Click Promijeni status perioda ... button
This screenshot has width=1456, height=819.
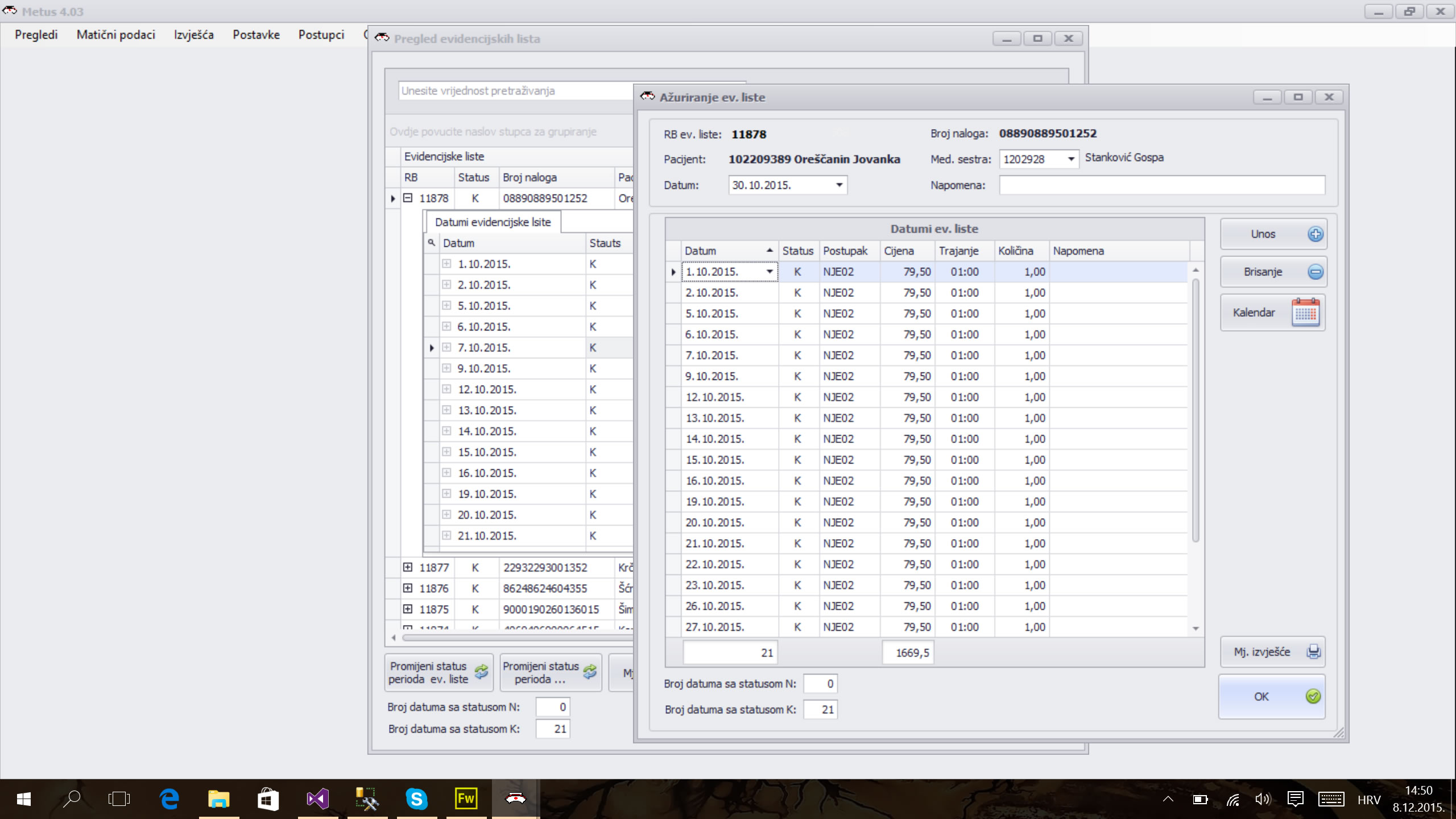(551, 672)
